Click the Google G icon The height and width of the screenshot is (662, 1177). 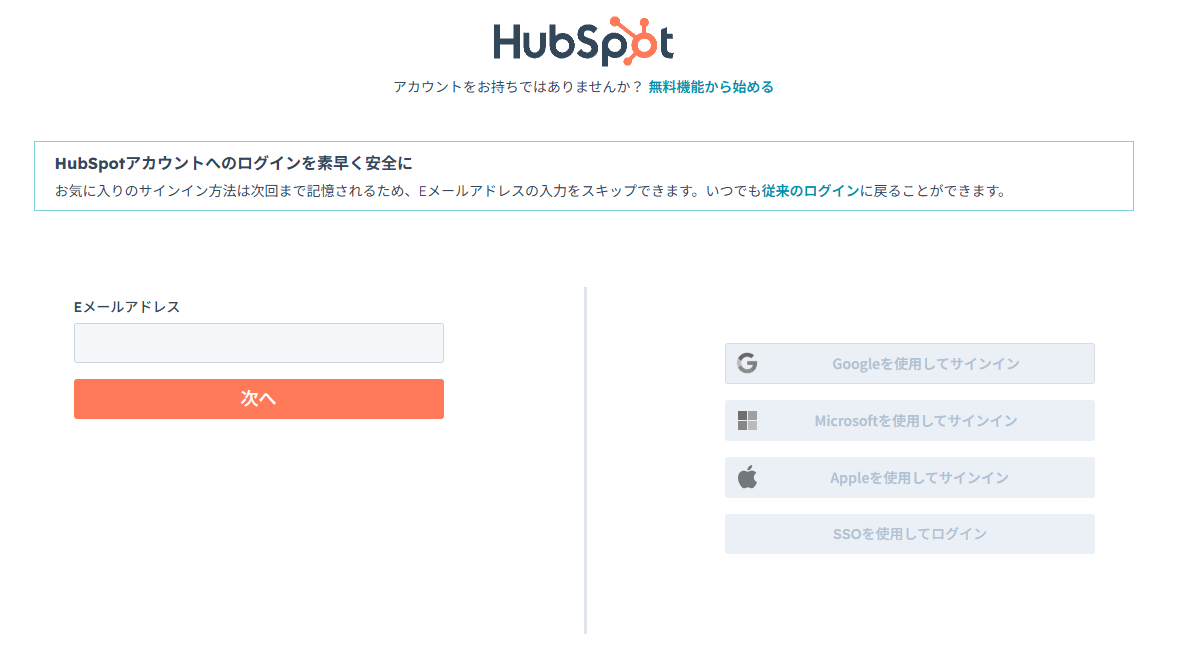click(x=747, y=363)
